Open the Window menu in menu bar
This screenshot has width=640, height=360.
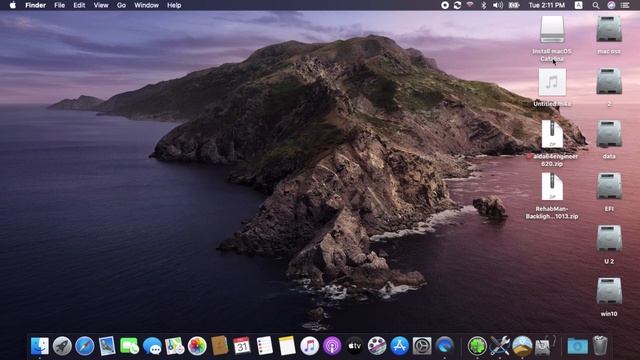tap(146, 5)
